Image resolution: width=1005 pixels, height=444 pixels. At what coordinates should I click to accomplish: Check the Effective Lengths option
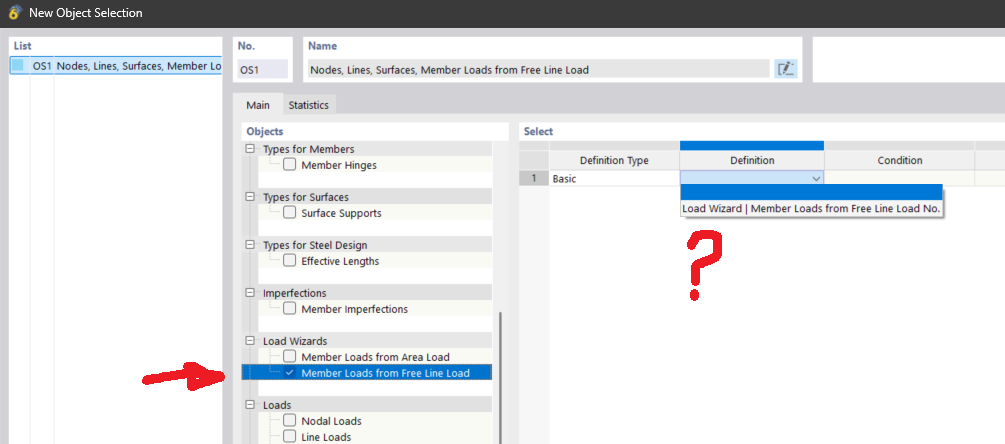click(290, 261)
